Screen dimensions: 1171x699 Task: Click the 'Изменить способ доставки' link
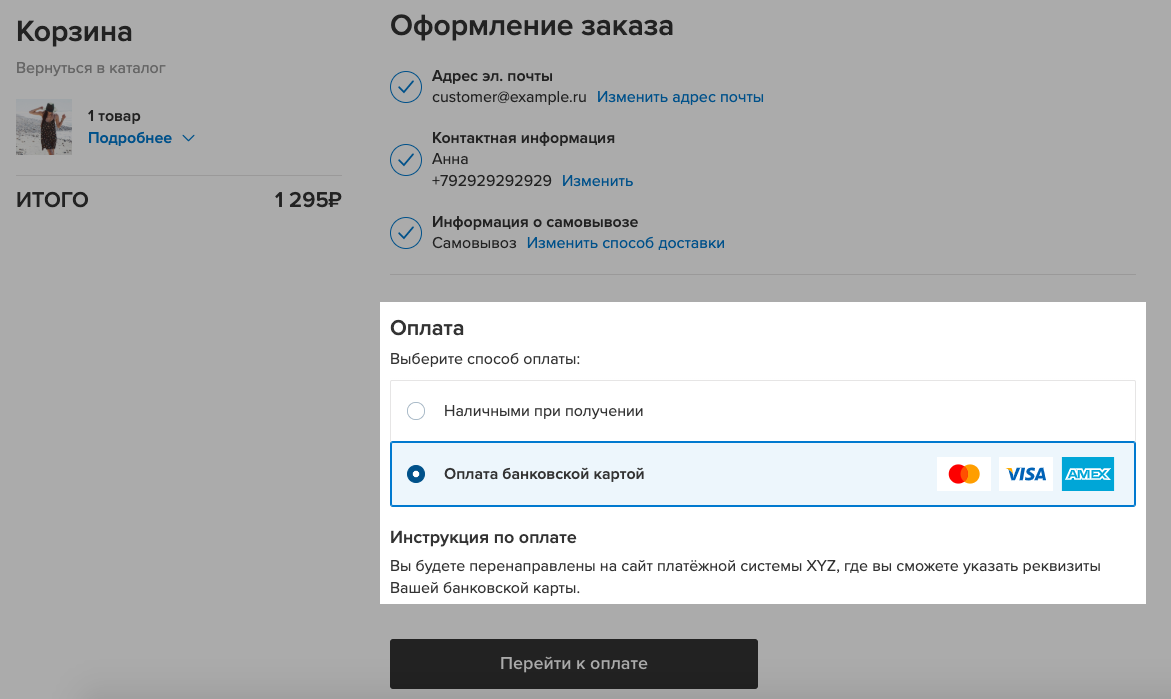(626, 243)
